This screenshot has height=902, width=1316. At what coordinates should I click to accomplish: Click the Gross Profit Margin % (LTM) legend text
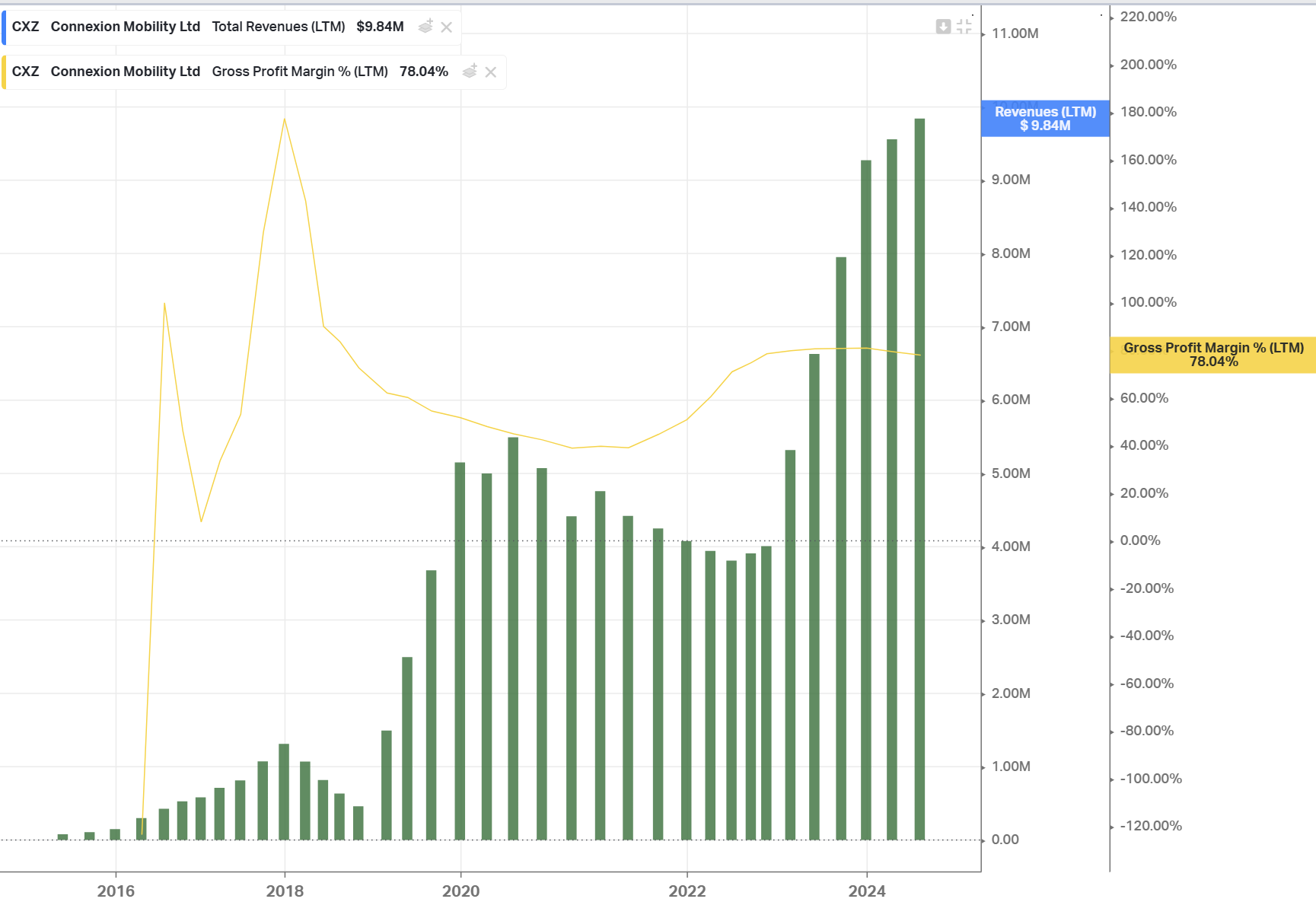[300, 72]
